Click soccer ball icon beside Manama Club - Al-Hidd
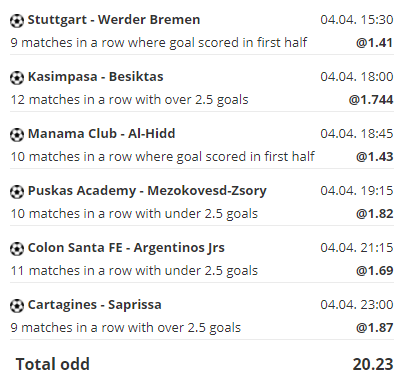Image resolution: width=402 pixels, height=378 pixels. [x=17, y=135]
